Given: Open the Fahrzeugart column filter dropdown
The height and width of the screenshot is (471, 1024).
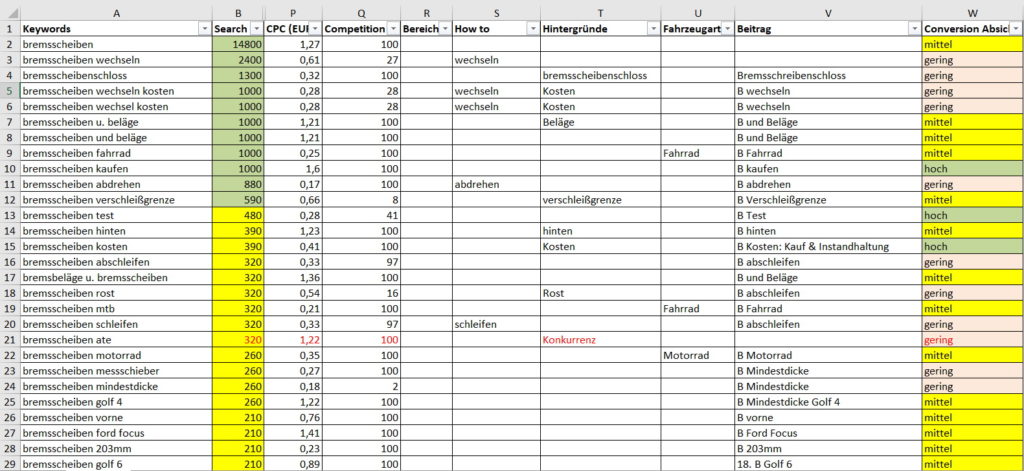Looking at the screenshot, I should pos(727,29).
